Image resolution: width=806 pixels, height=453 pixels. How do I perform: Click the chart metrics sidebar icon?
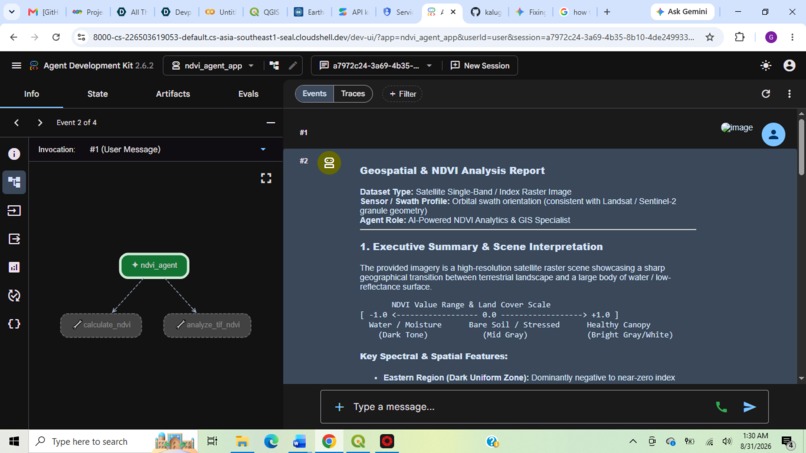click(x=14, y=267)
